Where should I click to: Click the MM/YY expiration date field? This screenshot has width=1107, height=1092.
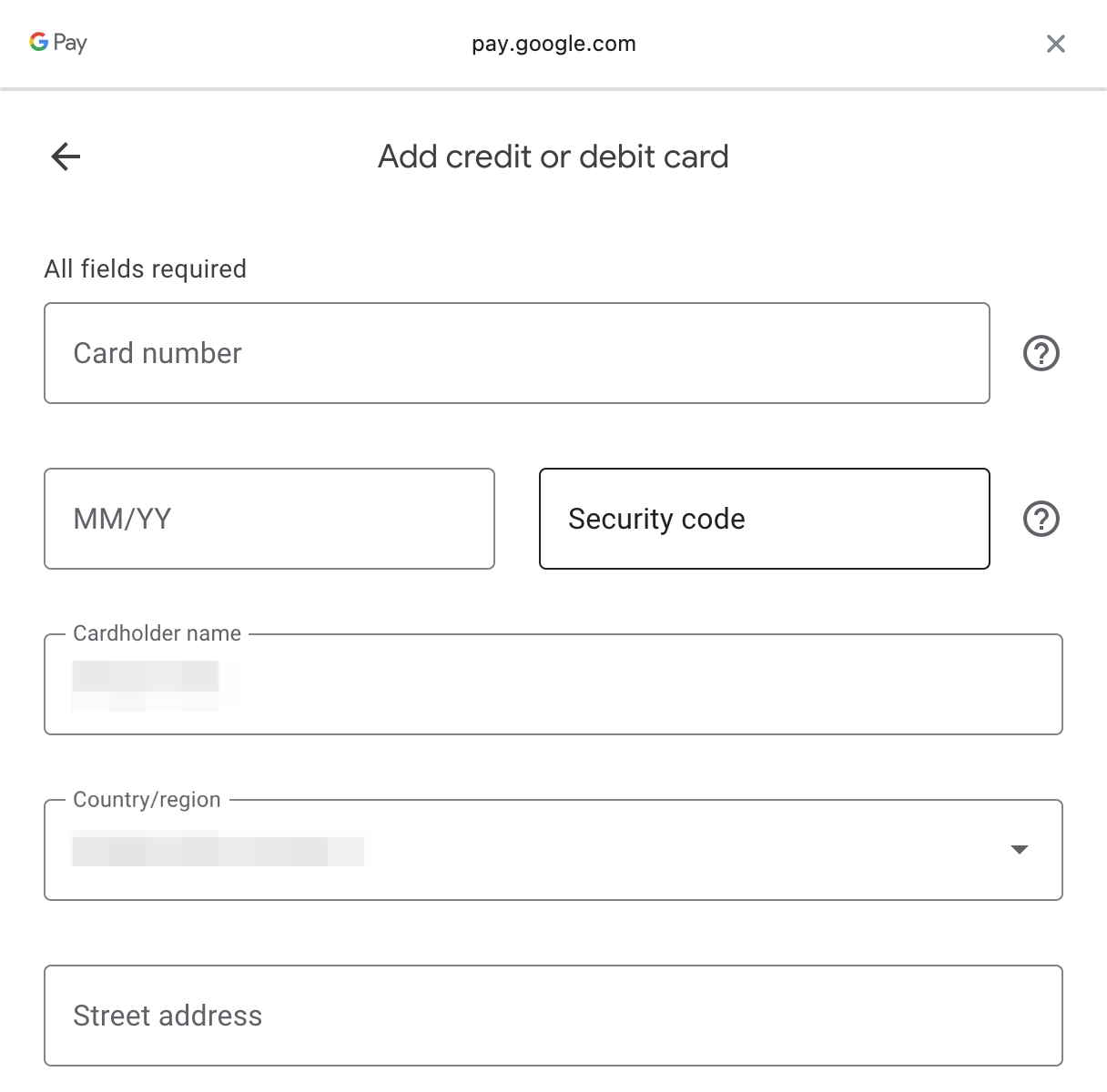(x=269, y=519)
